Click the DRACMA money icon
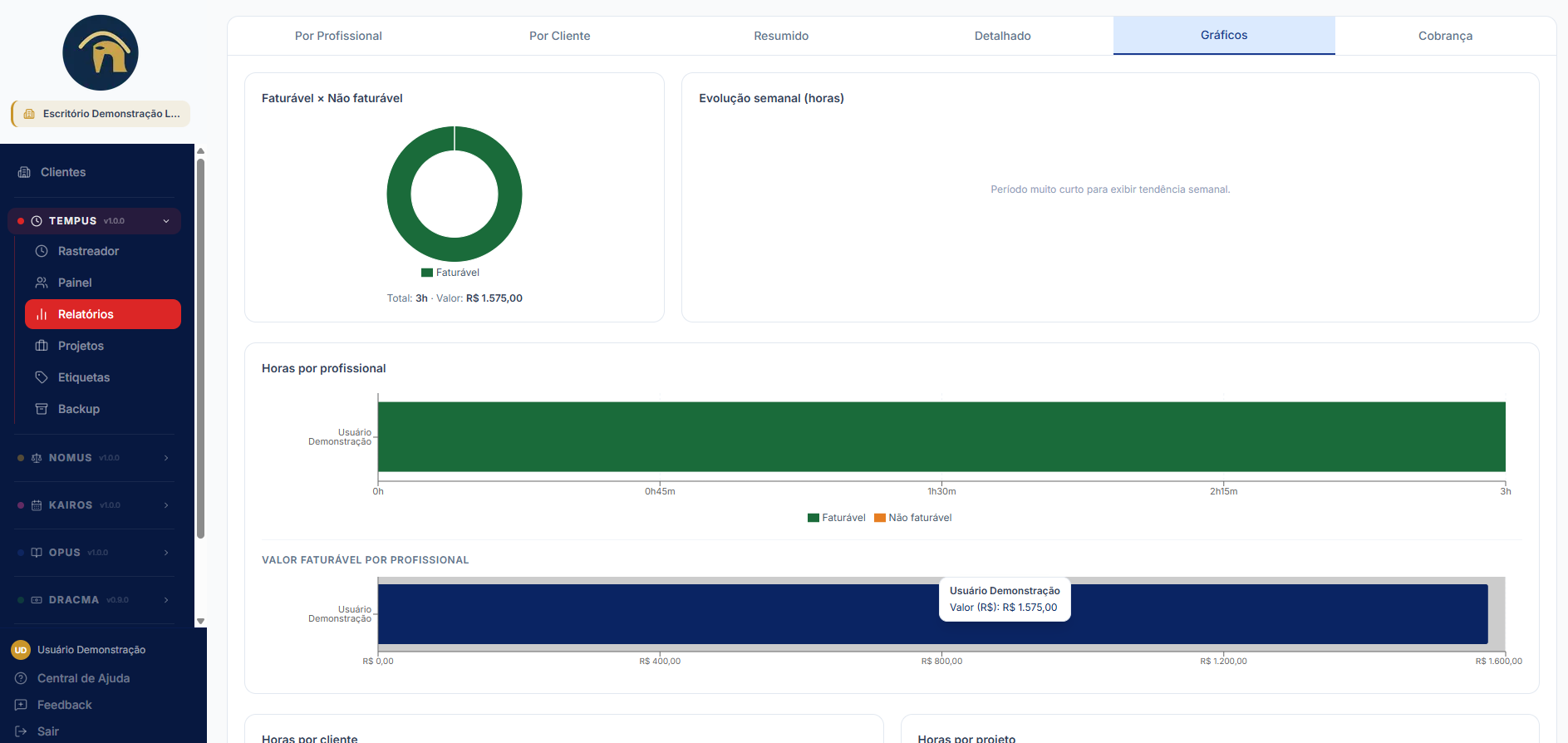Screen dimensions: 1568x743 tap(37, 600)
